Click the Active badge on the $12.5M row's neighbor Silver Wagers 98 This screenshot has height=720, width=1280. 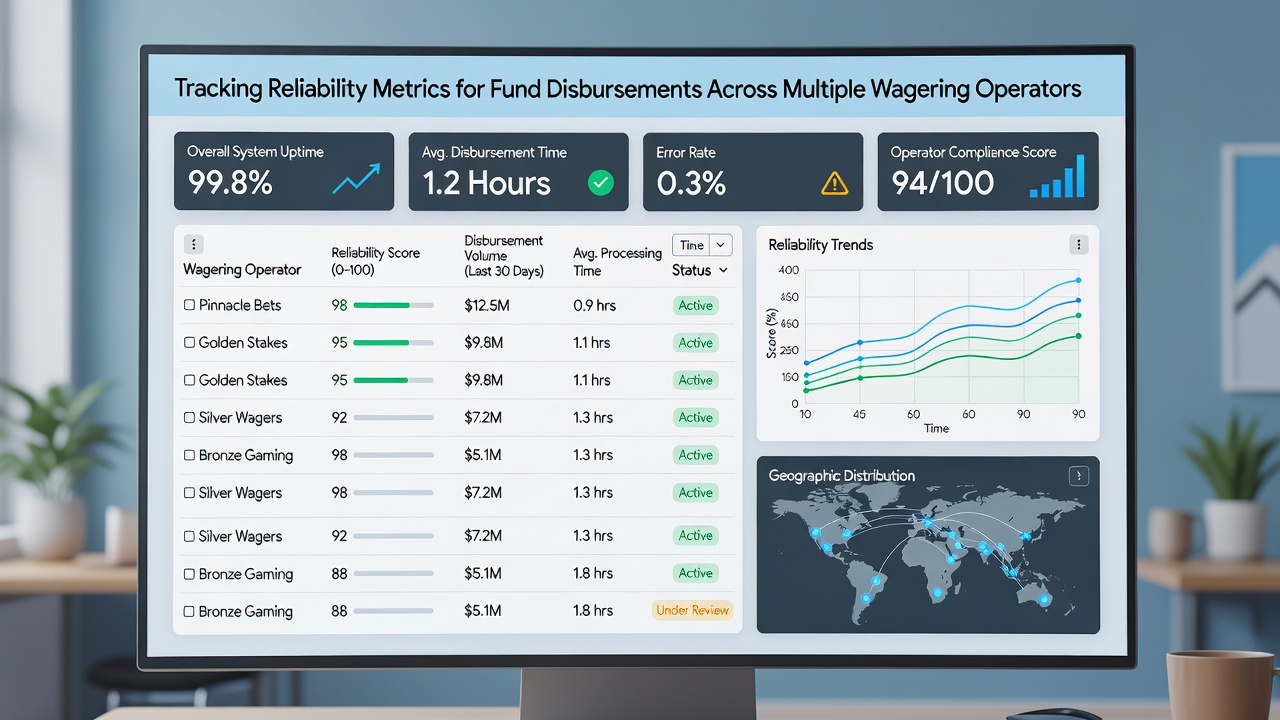tap(695, 492)
